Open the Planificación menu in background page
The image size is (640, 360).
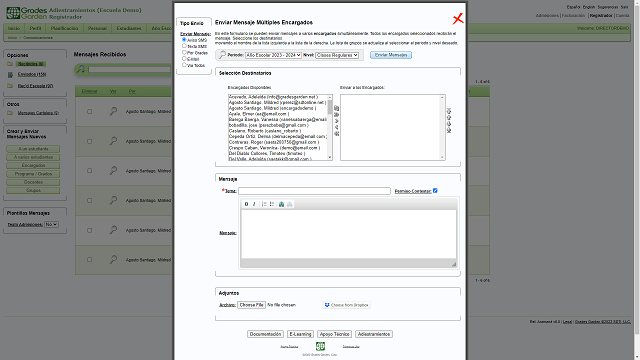(64, 28)
